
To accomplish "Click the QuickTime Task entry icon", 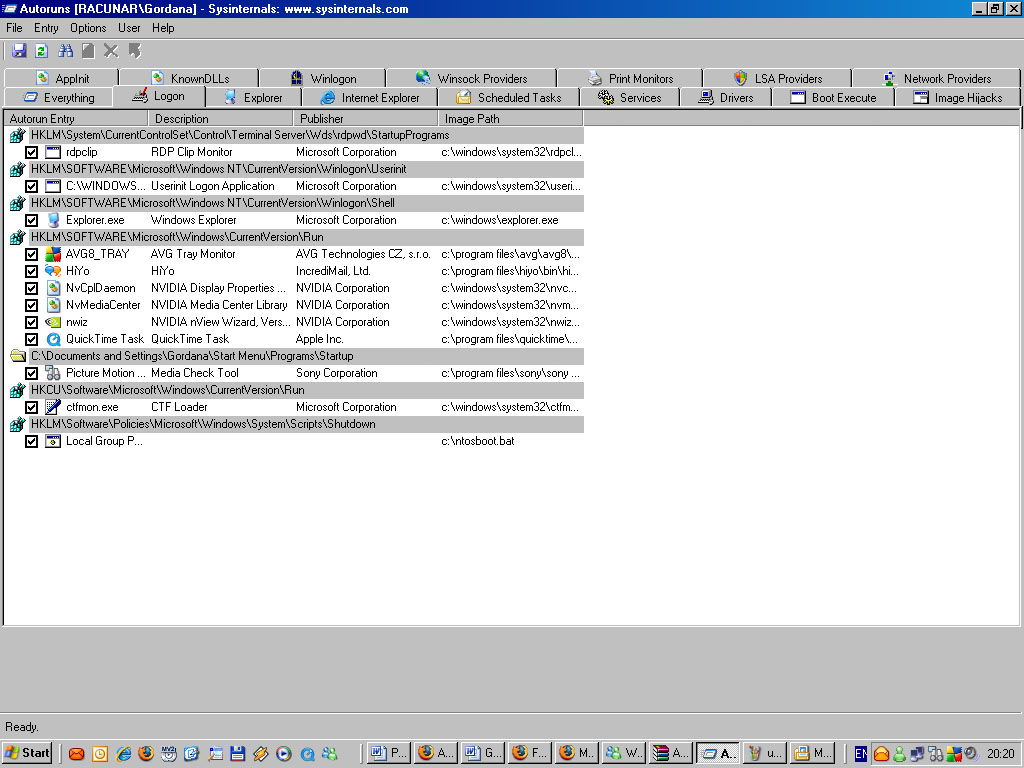I will [53, 339].
